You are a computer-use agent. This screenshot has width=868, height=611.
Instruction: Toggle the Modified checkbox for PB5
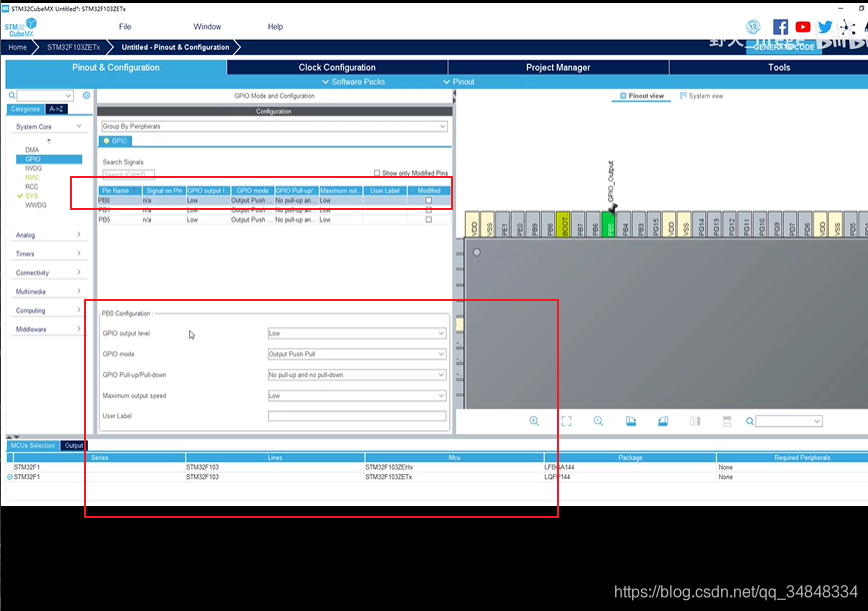[428, 220]
